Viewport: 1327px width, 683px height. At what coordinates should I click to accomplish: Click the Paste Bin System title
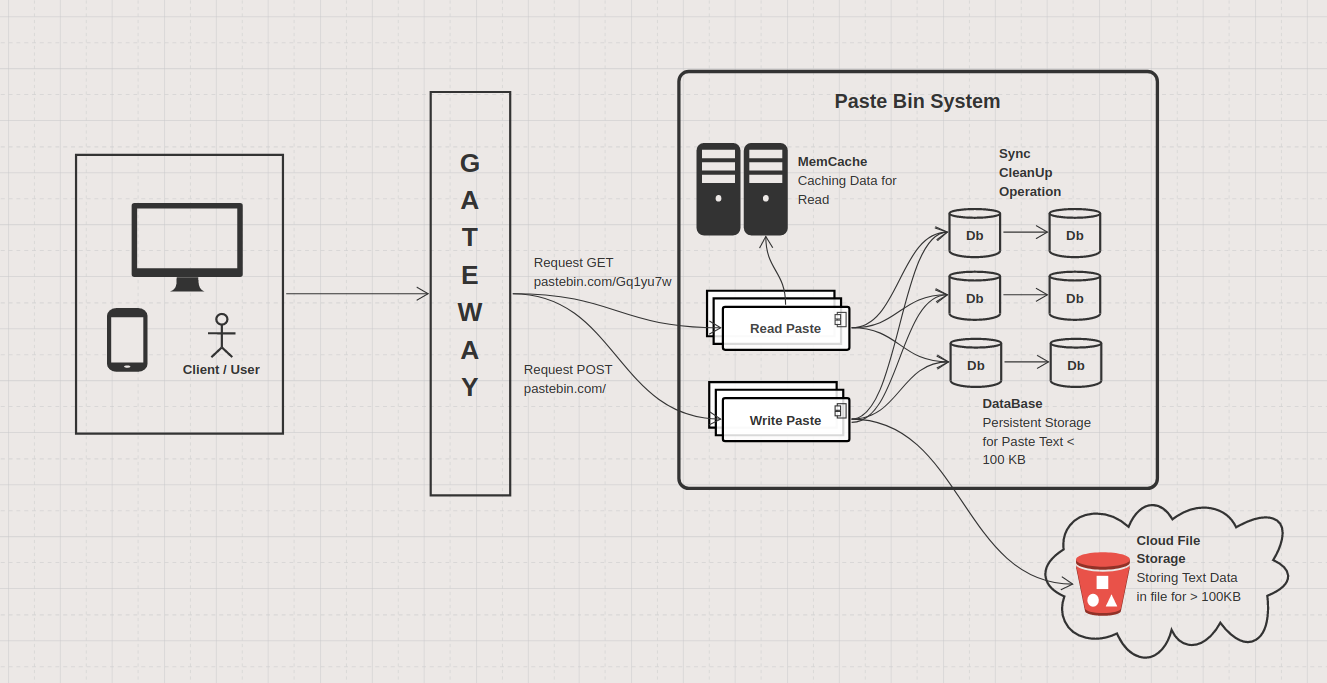coord(917,101)
